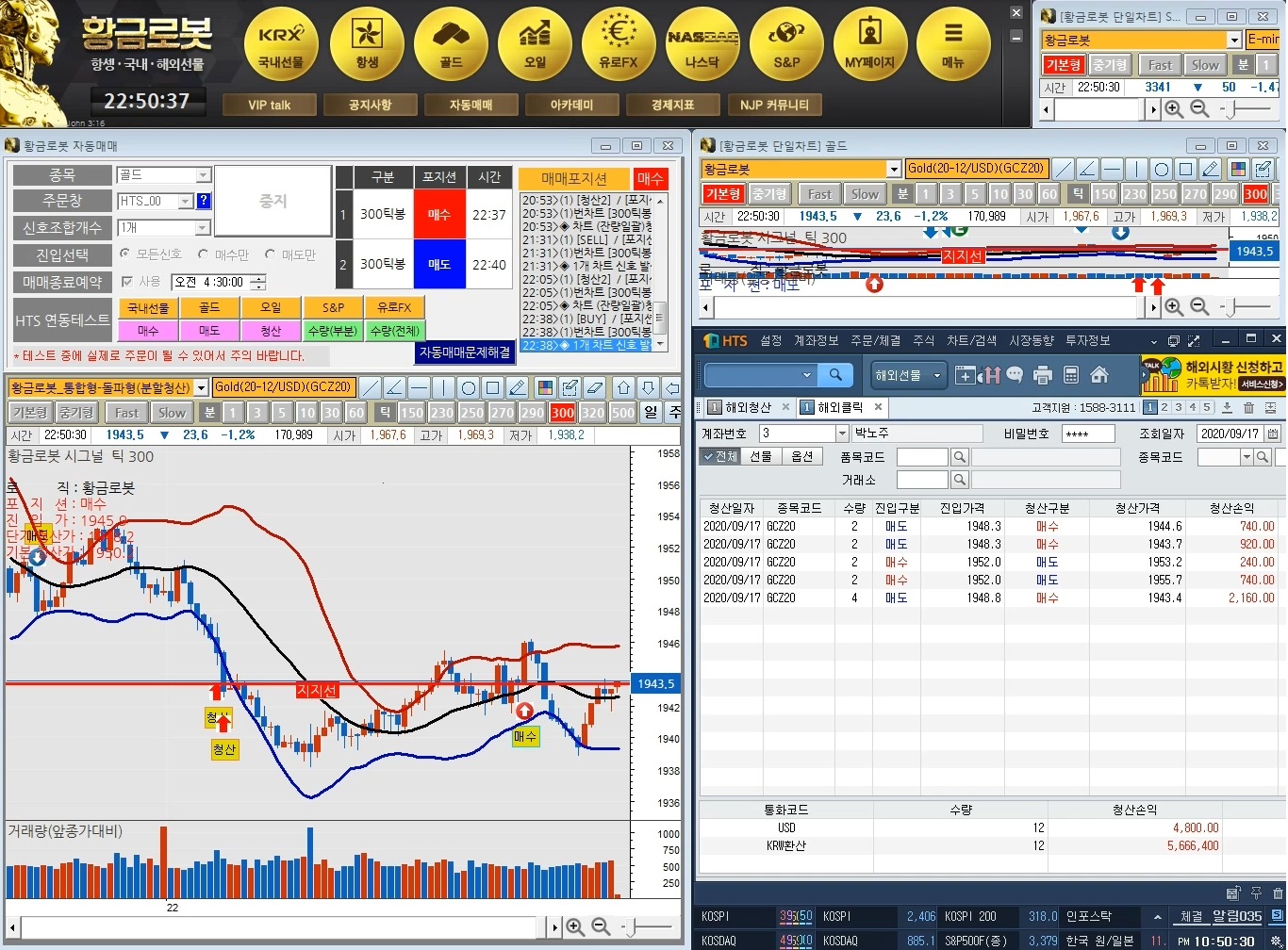
Task: Open the 나스닥 NASDAQ gold icon
Action: [702, 43]
